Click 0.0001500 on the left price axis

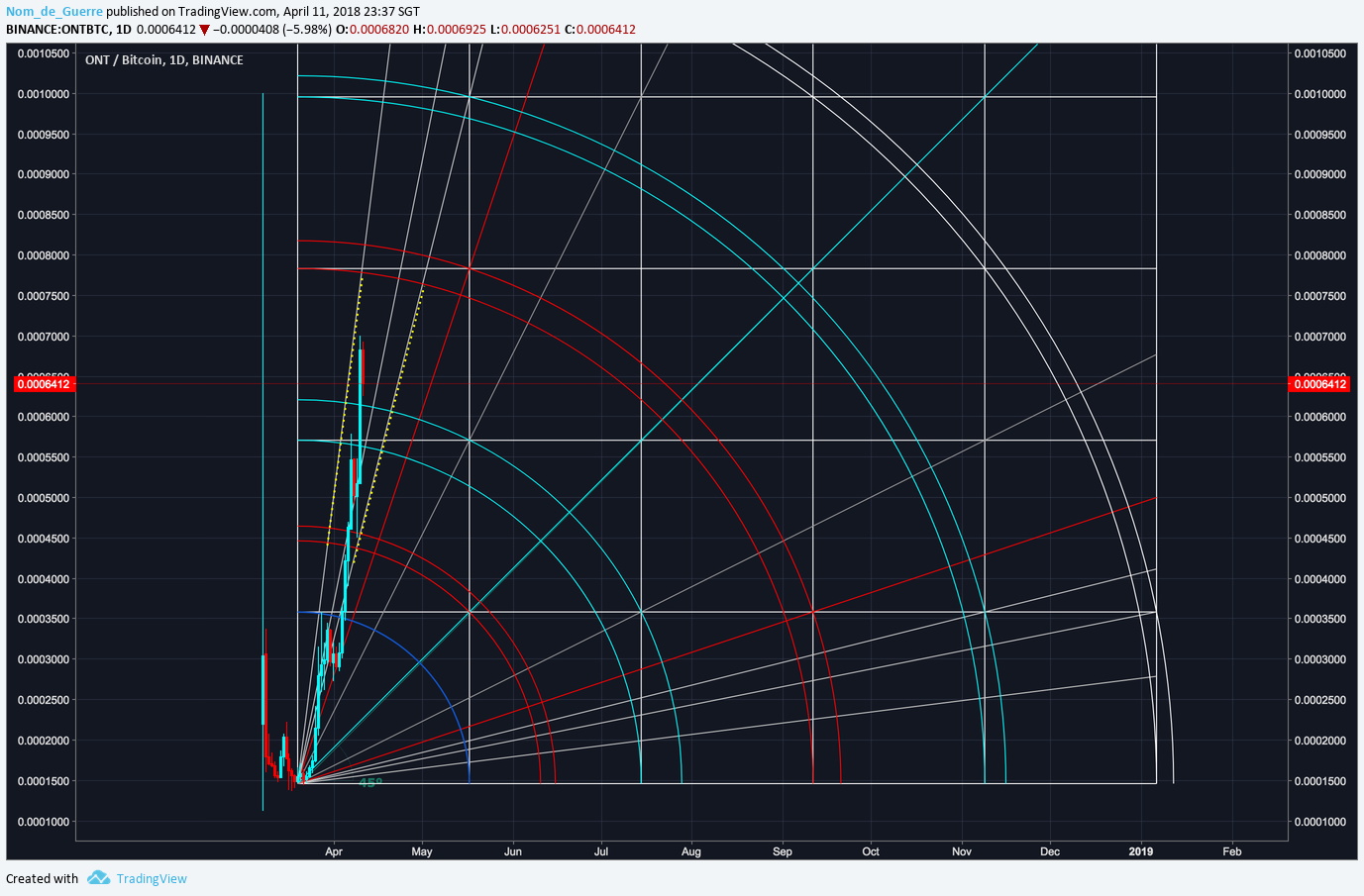coord(44,781)
